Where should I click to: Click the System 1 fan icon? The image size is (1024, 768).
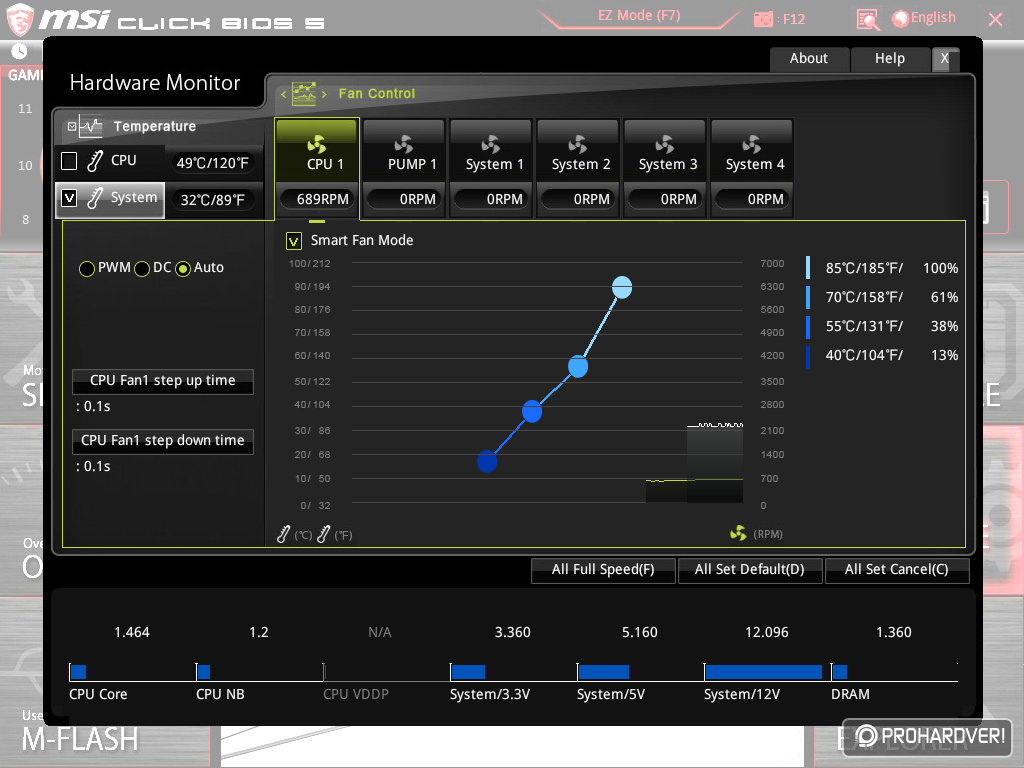(490, 144)
